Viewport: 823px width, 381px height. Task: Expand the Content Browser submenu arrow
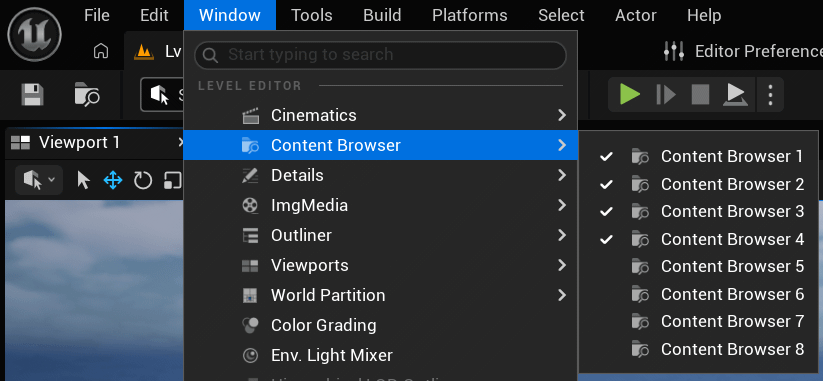[562, 145]
